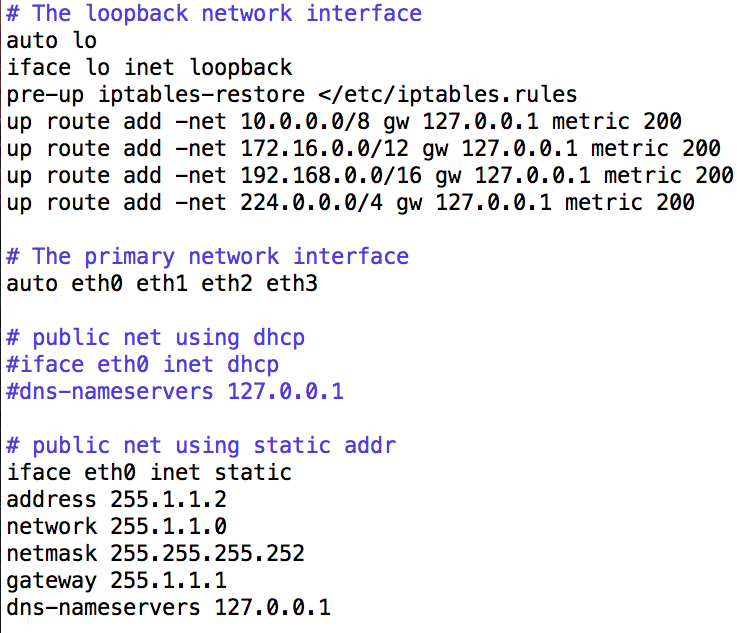Click the 224.0.0.0/4 multicast route
737x633 pixels.
click(350, 203)
